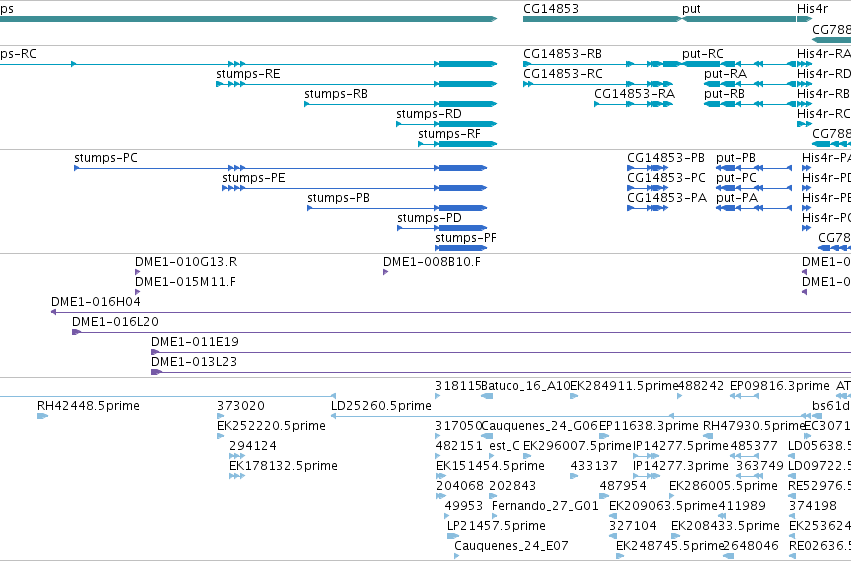Select the stumps-RF transcript label

(x=449, y=134)
